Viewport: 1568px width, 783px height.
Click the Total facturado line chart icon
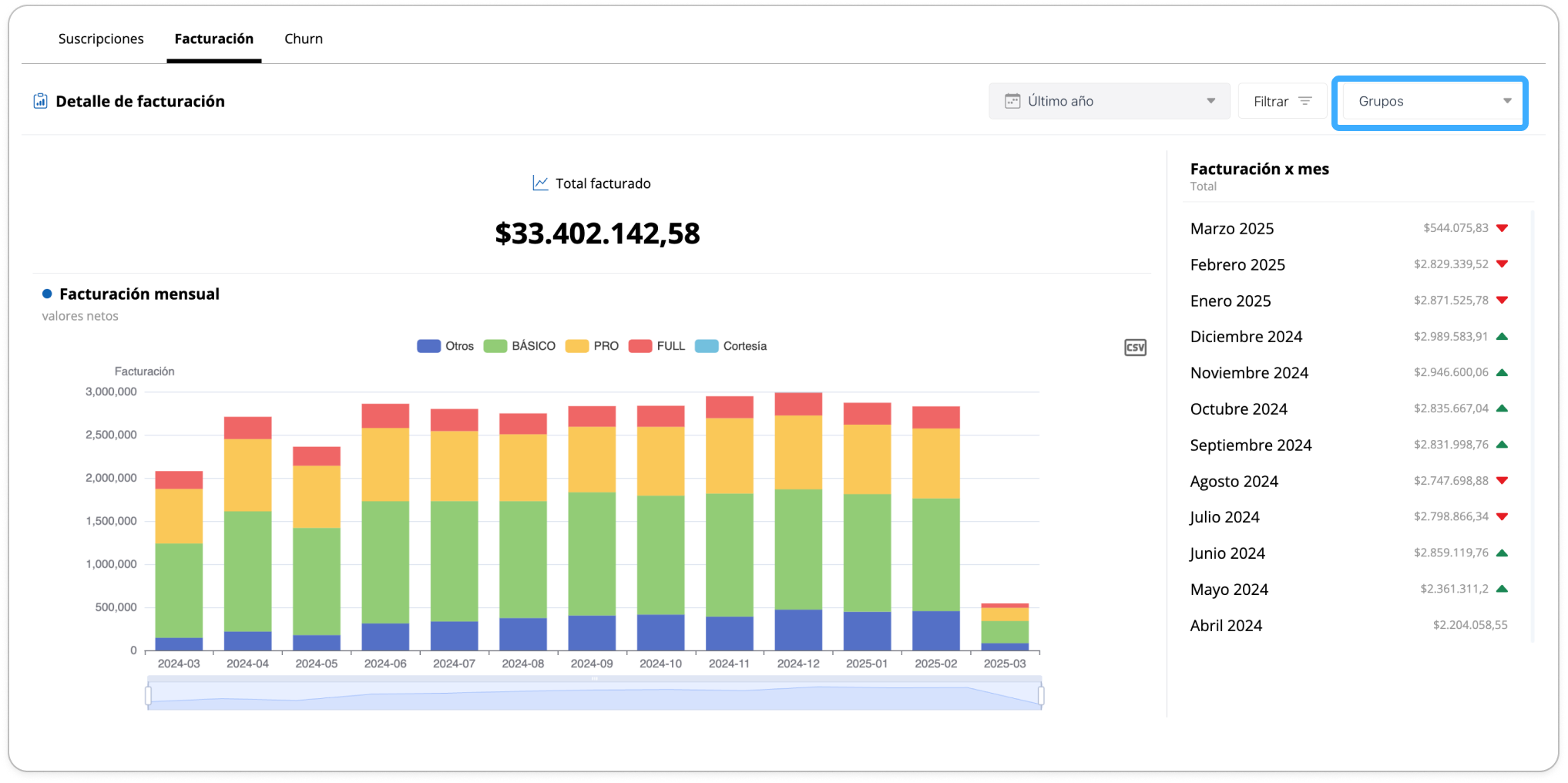tap(540, 183)
